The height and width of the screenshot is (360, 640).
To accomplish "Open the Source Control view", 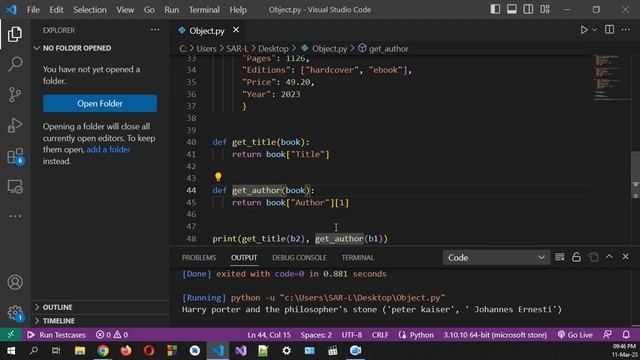I will click(x=15, y=95).
